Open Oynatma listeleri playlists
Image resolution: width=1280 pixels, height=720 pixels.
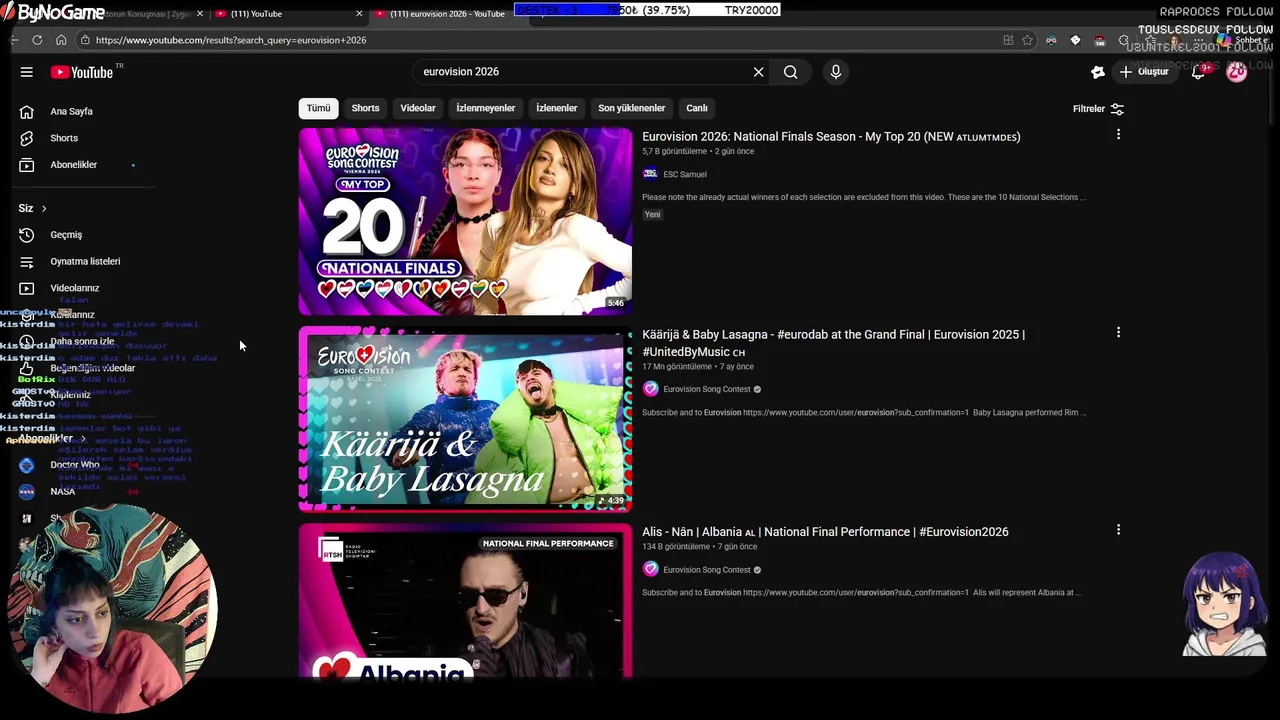pyautogui.click(x=85, y=262)
